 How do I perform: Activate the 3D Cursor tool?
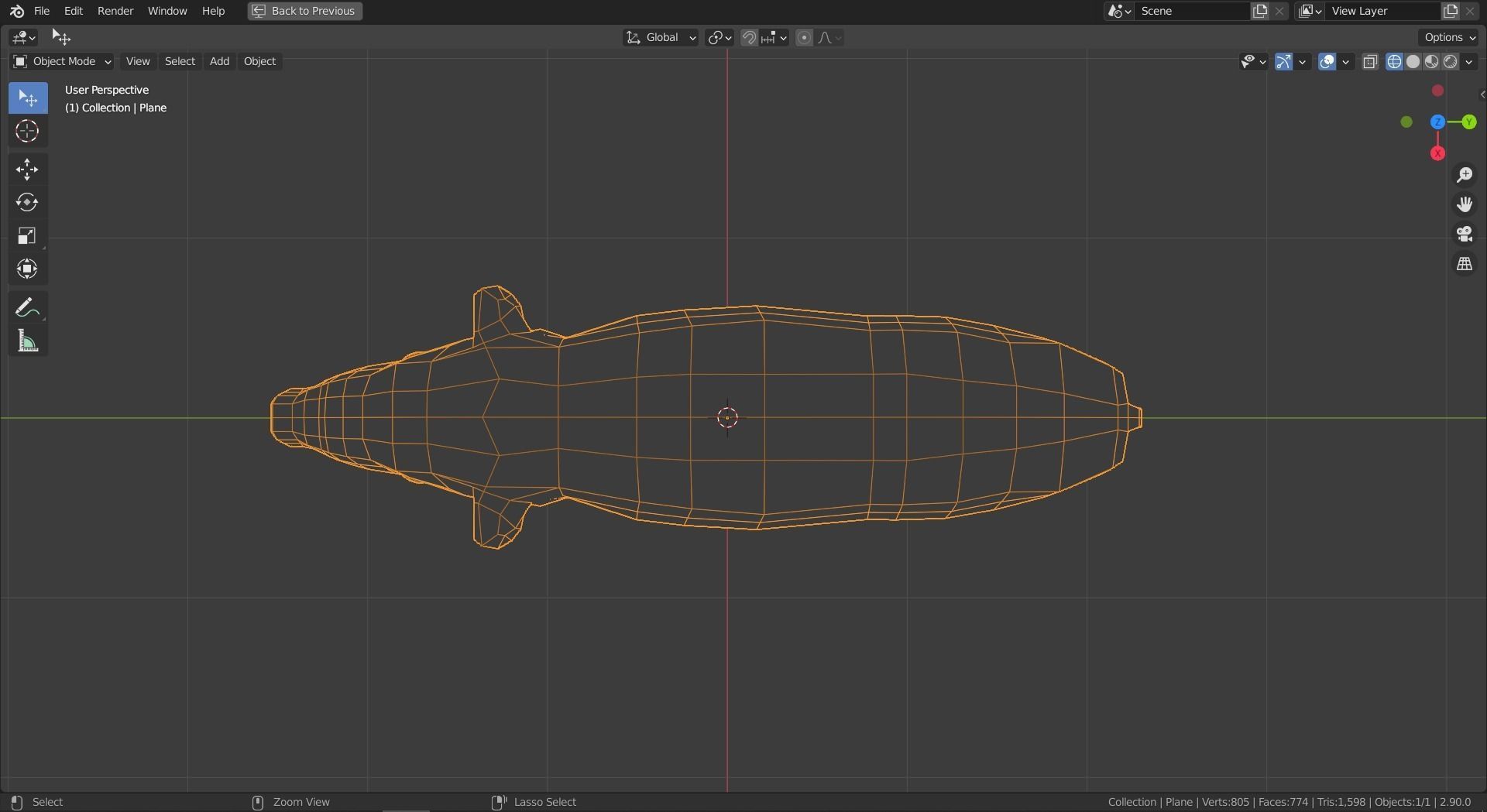pyautogui.click(x=28, y=132)
